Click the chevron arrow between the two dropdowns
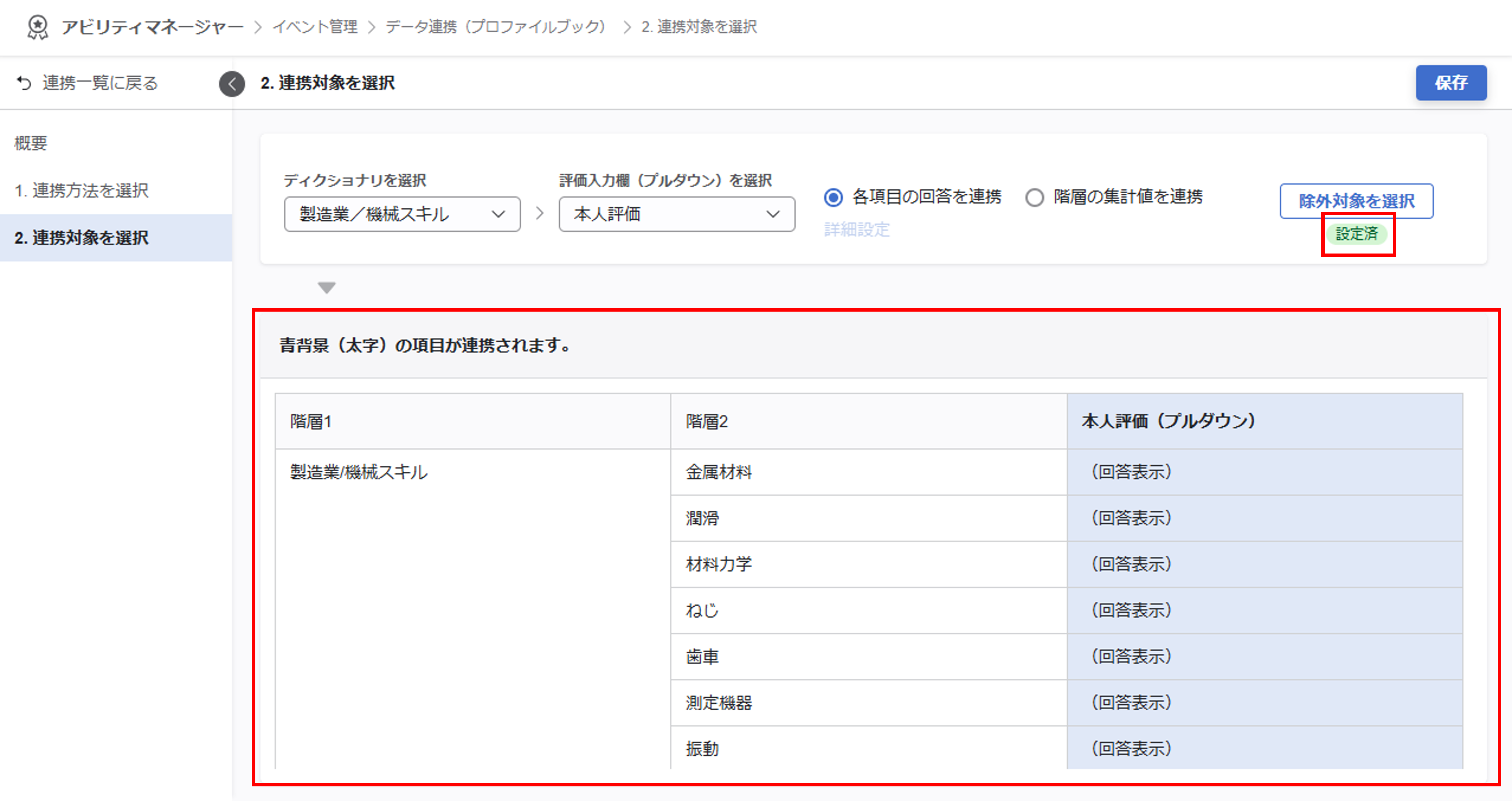 click(x=539, y=213)
